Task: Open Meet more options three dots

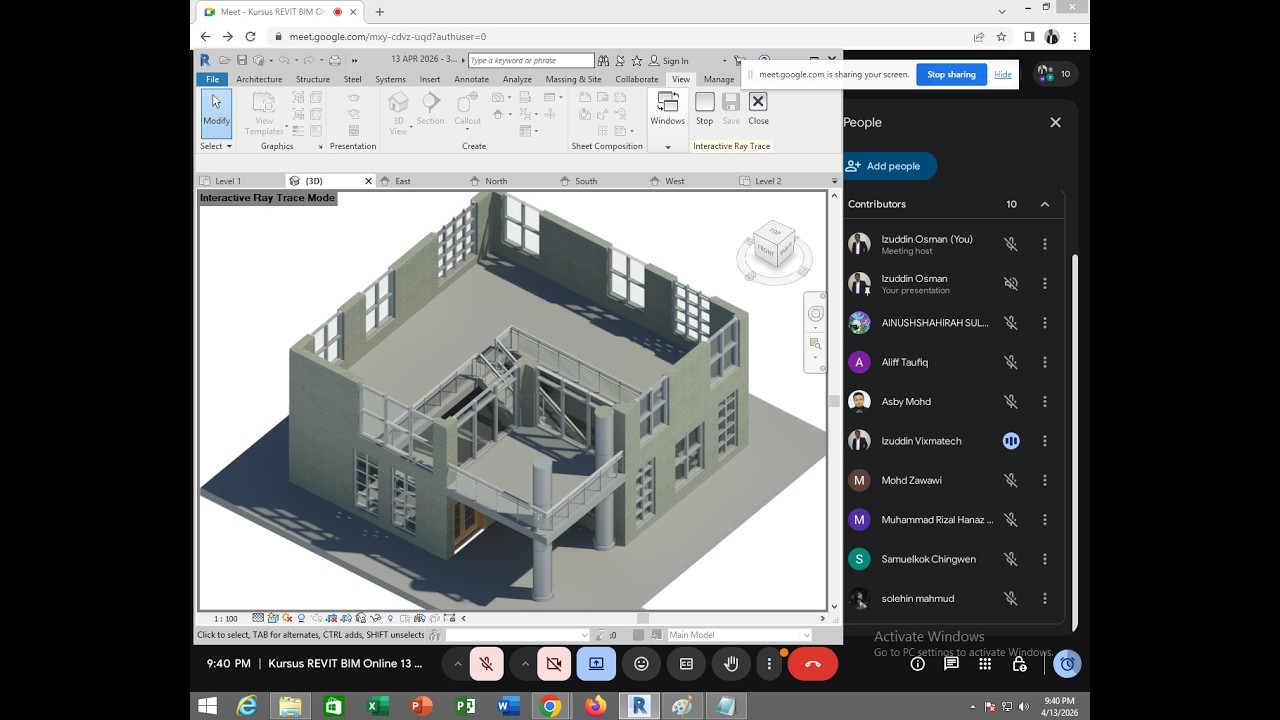Action: point(769,663)
